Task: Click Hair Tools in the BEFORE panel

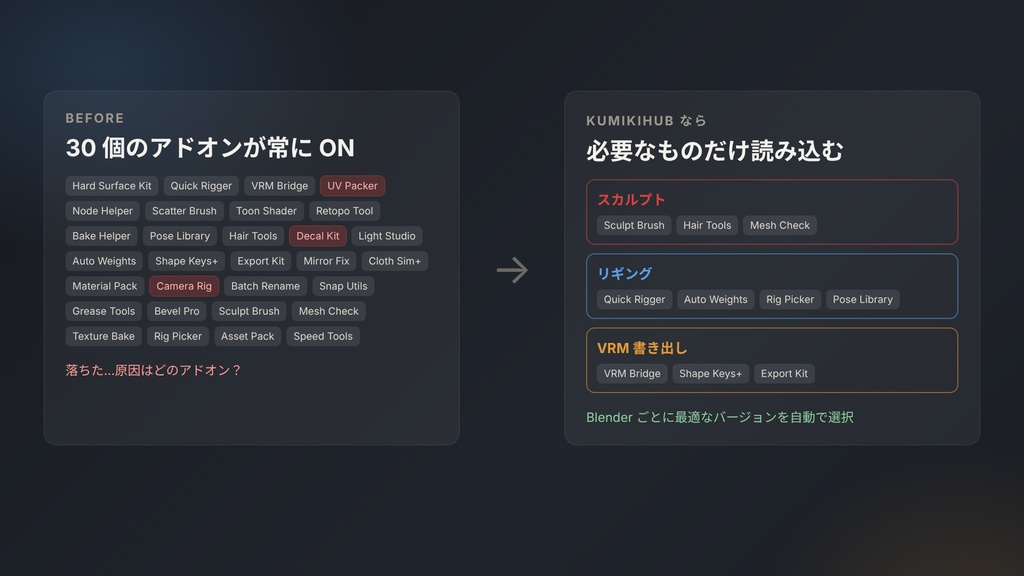Action: point(253,236)
